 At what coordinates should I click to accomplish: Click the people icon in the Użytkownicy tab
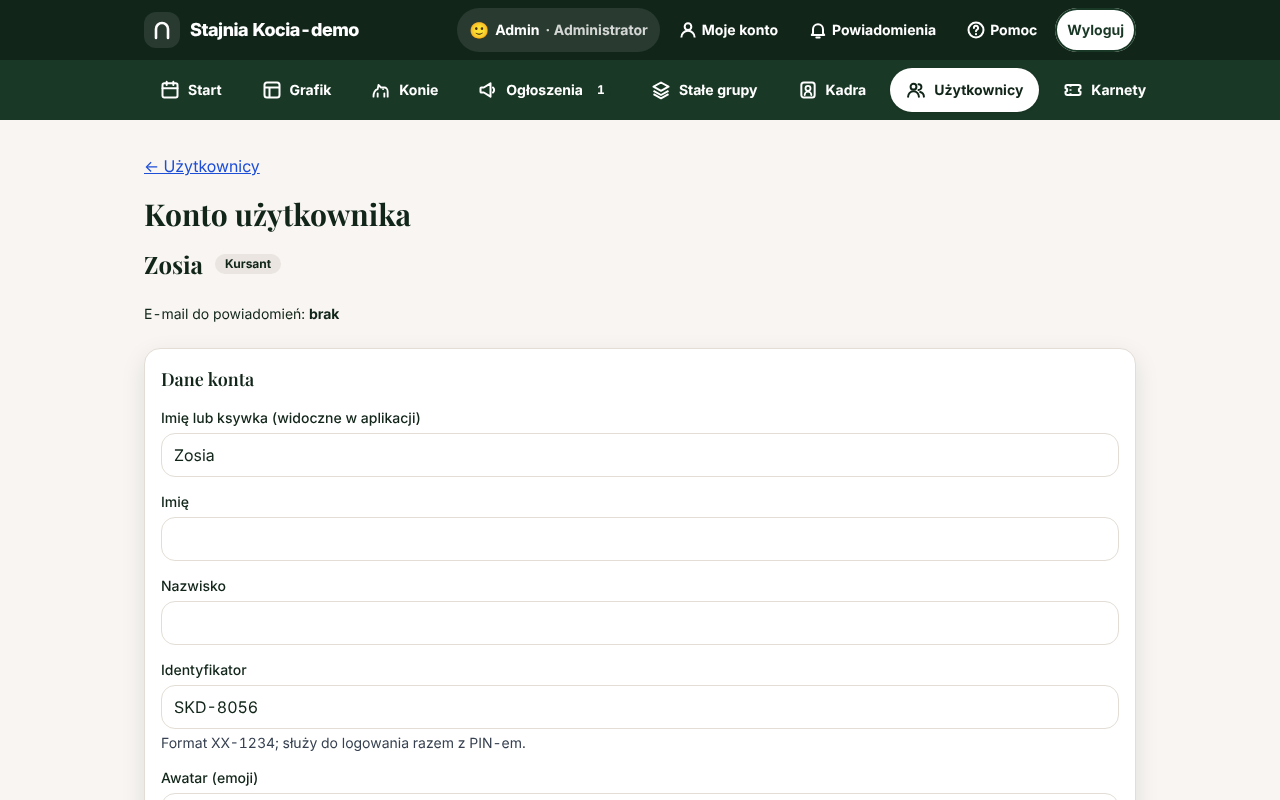pyautogui.click(x=916, y=90)
